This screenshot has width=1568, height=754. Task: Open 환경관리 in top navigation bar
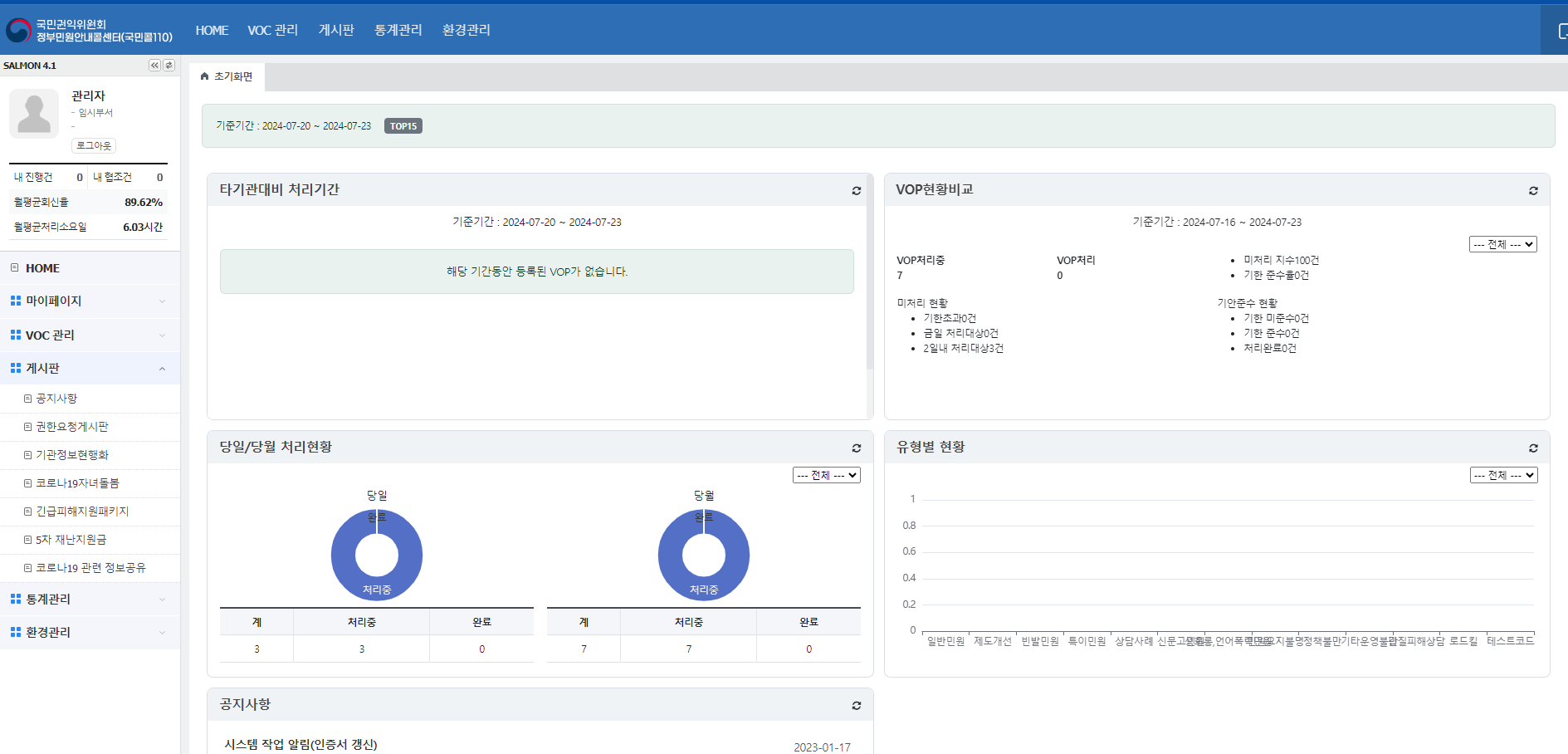point(466,30)
